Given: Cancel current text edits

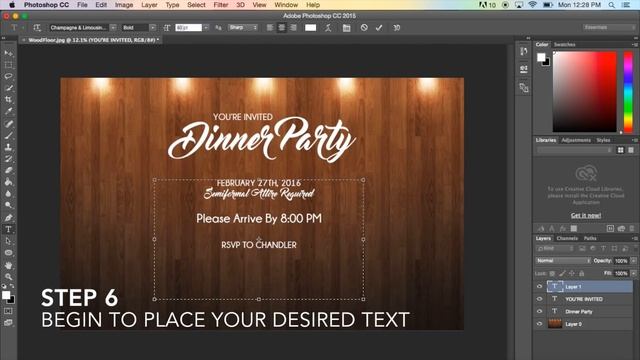Looking at the screenshot, I should coord(364,27).
